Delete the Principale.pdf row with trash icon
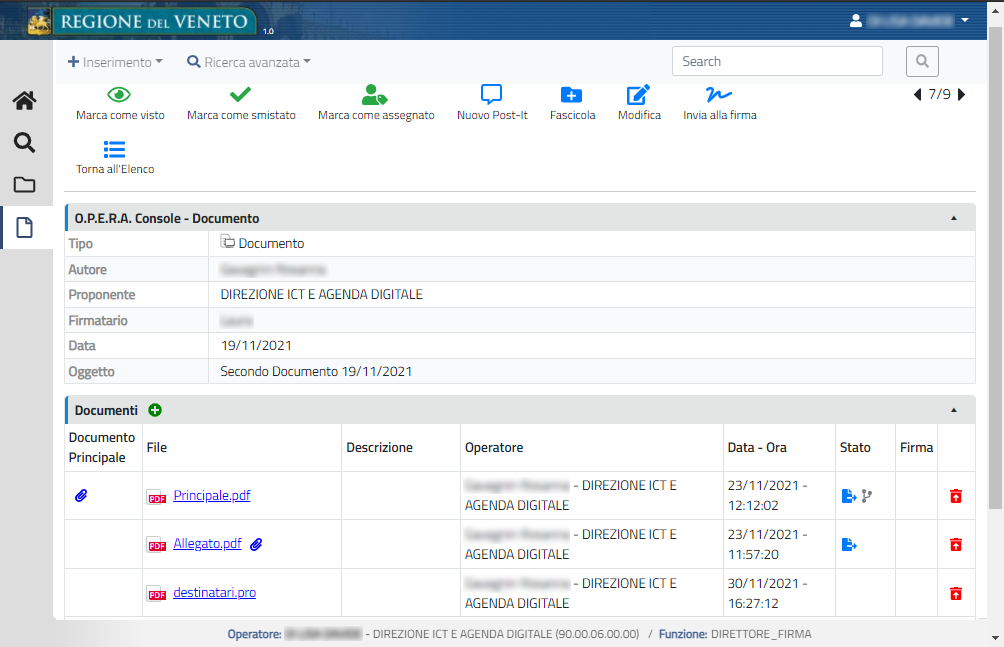 pyautogui.click(x=956, y=496)
